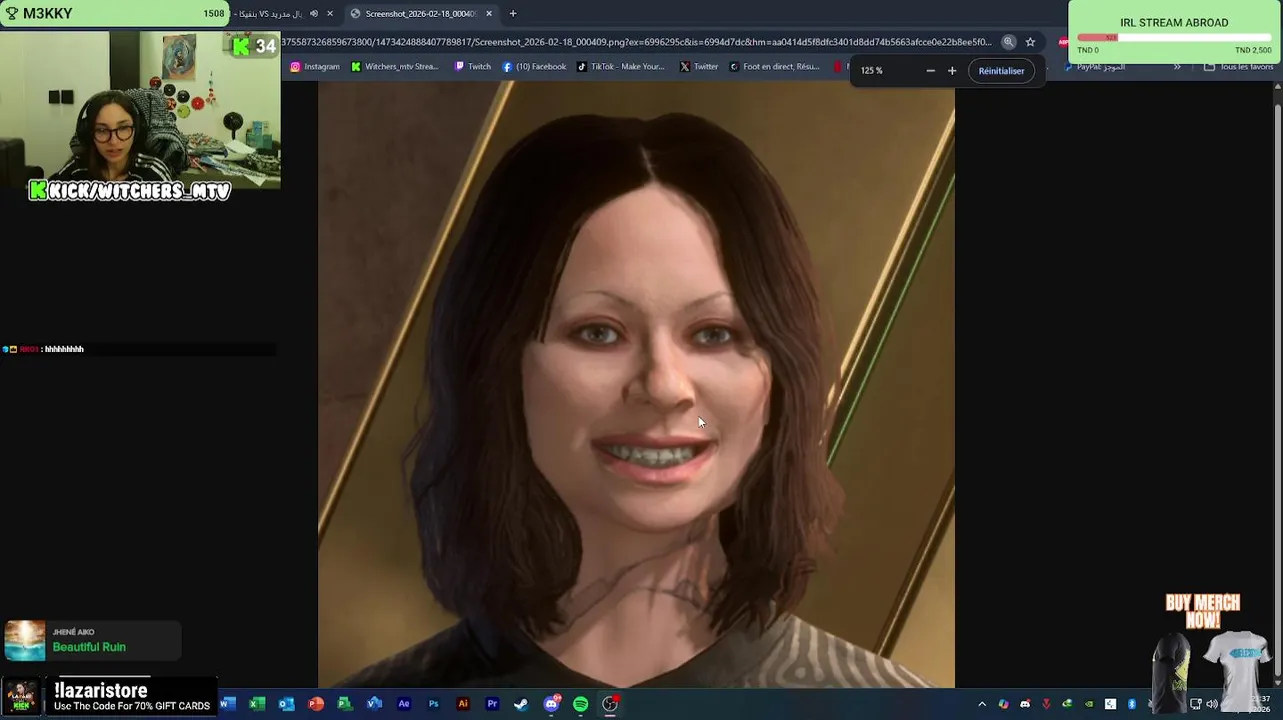Close the Arabic-titled browser tab
Viewport: 1283px width, 720px height.
[x=330, y=14]
